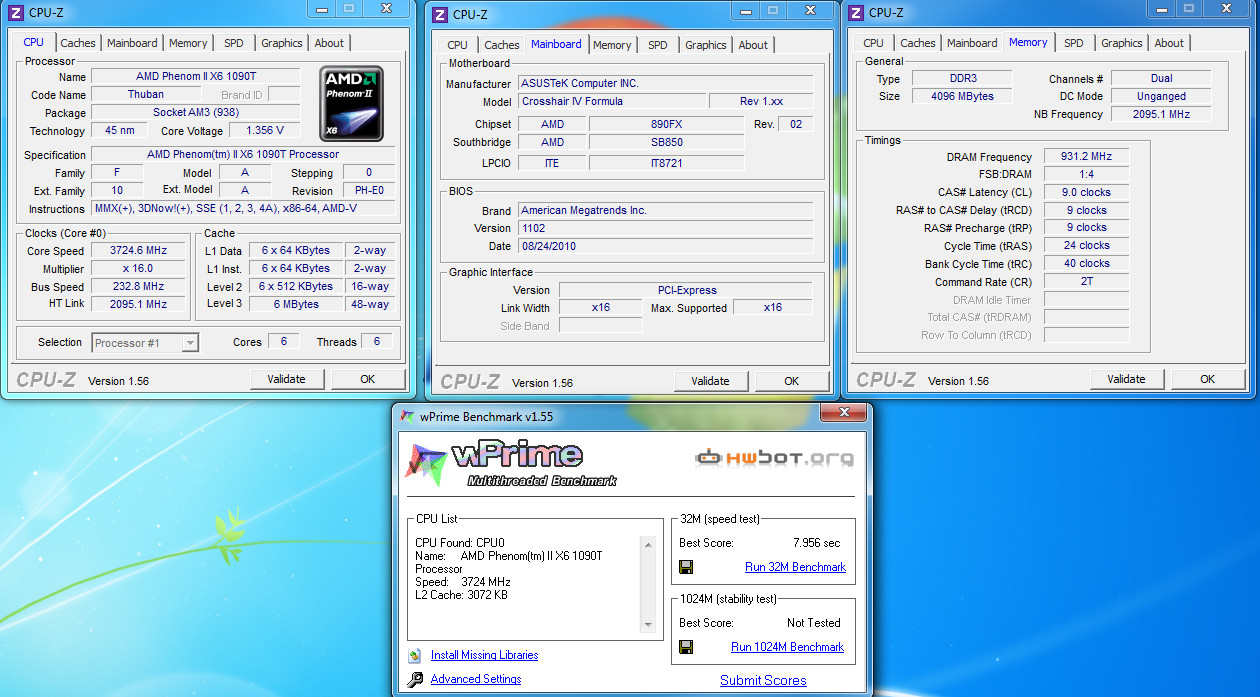Open Mainboard tab in the CPU window
The image size is (1260, 697).
point(132,43)
